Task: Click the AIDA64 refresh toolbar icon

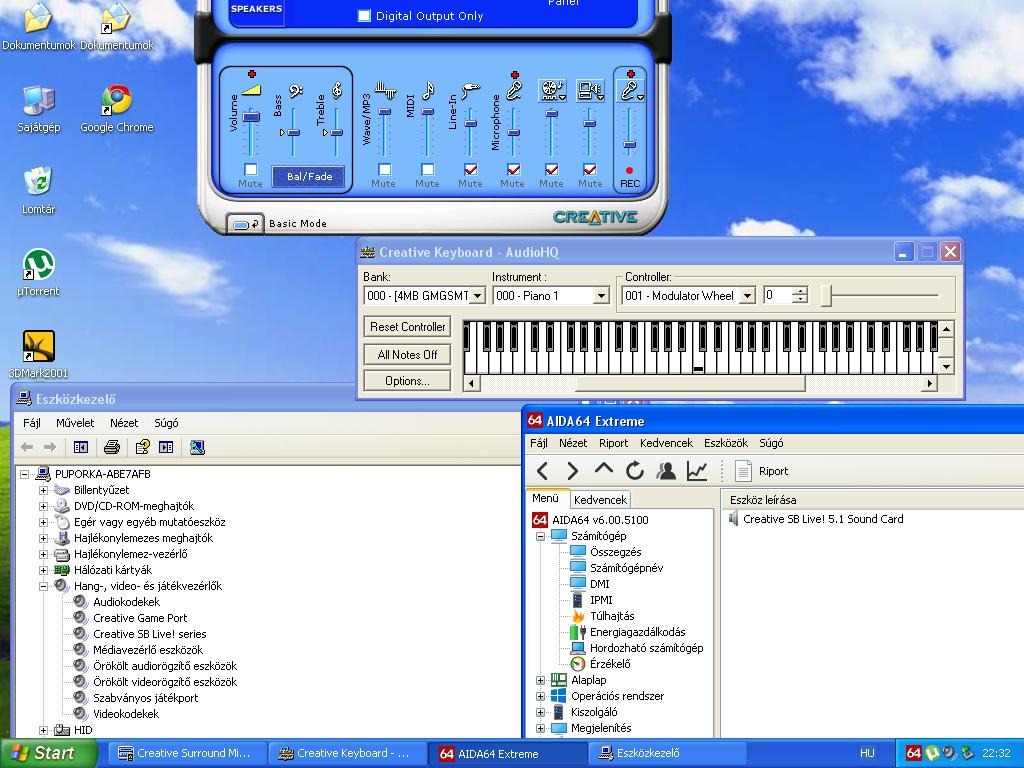Action: (x=635, y=471)
